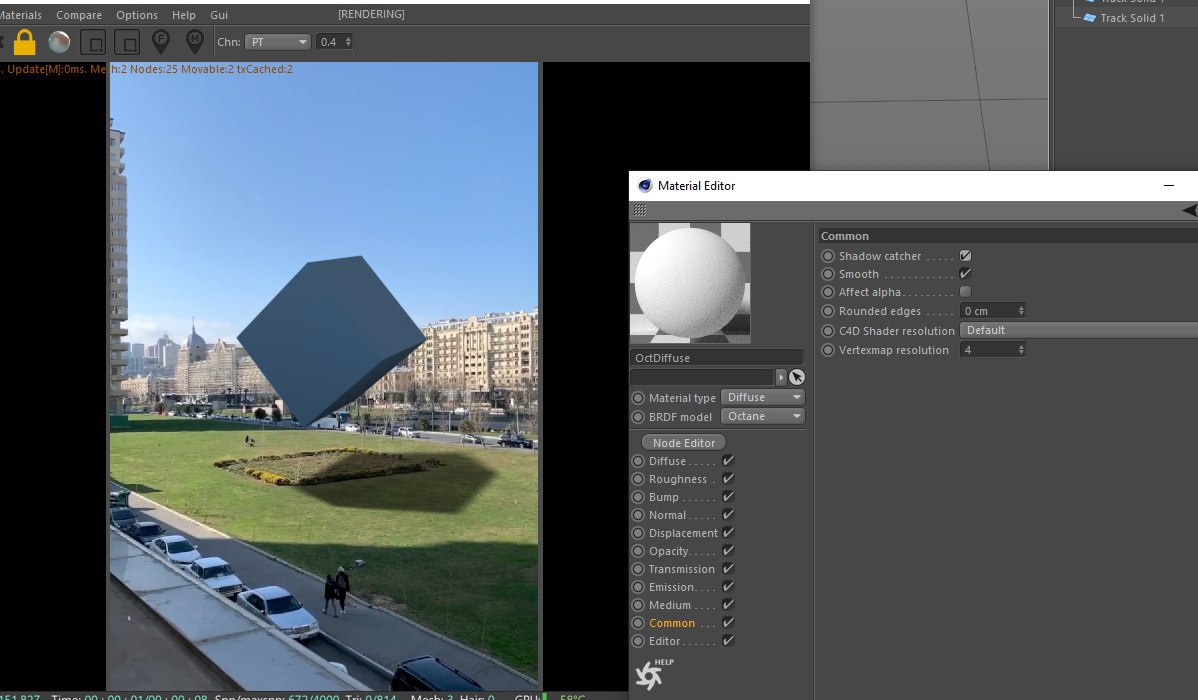Click the clay render sphere icon
This screenshot has height=700, width=1198.
(59, 42)
